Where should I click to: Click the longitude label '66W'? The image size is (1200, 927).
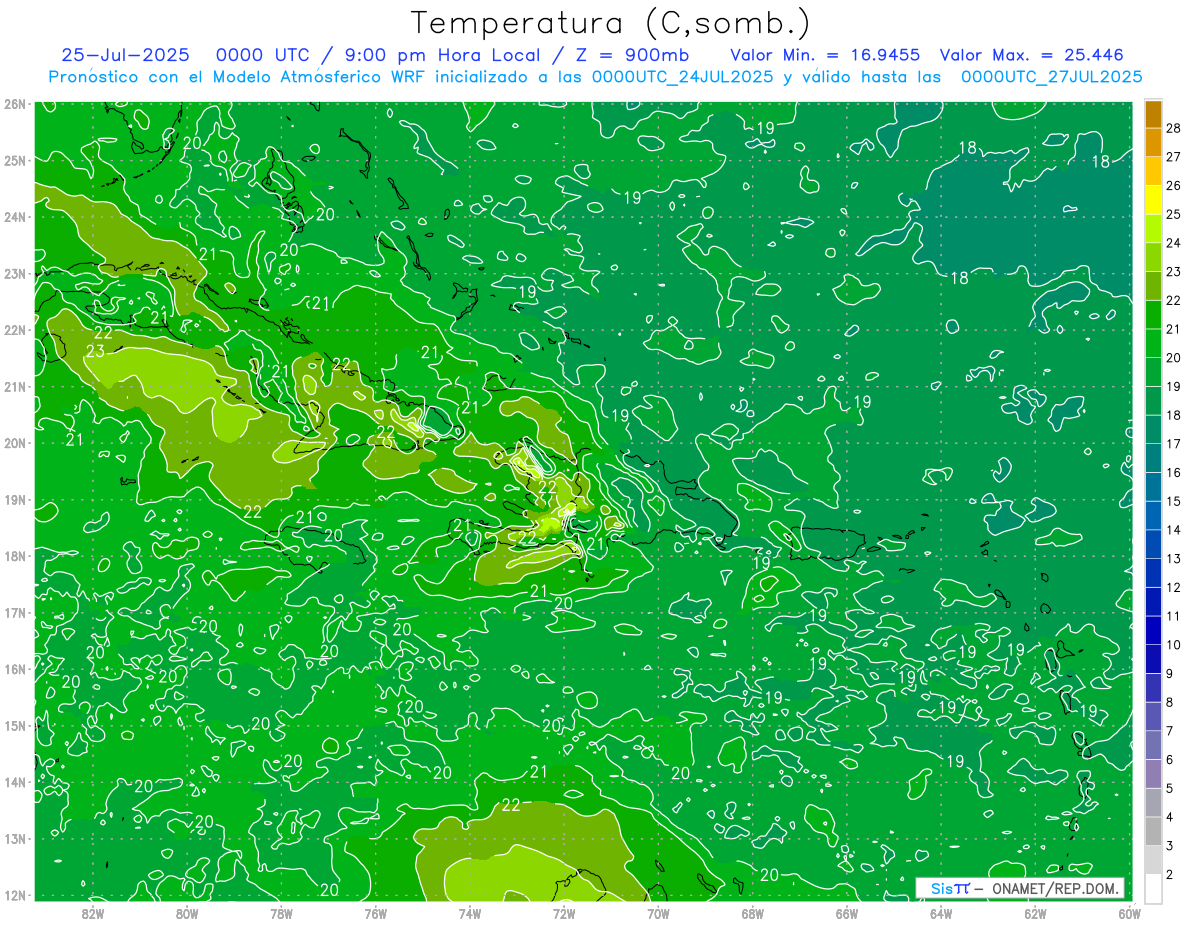846,913
